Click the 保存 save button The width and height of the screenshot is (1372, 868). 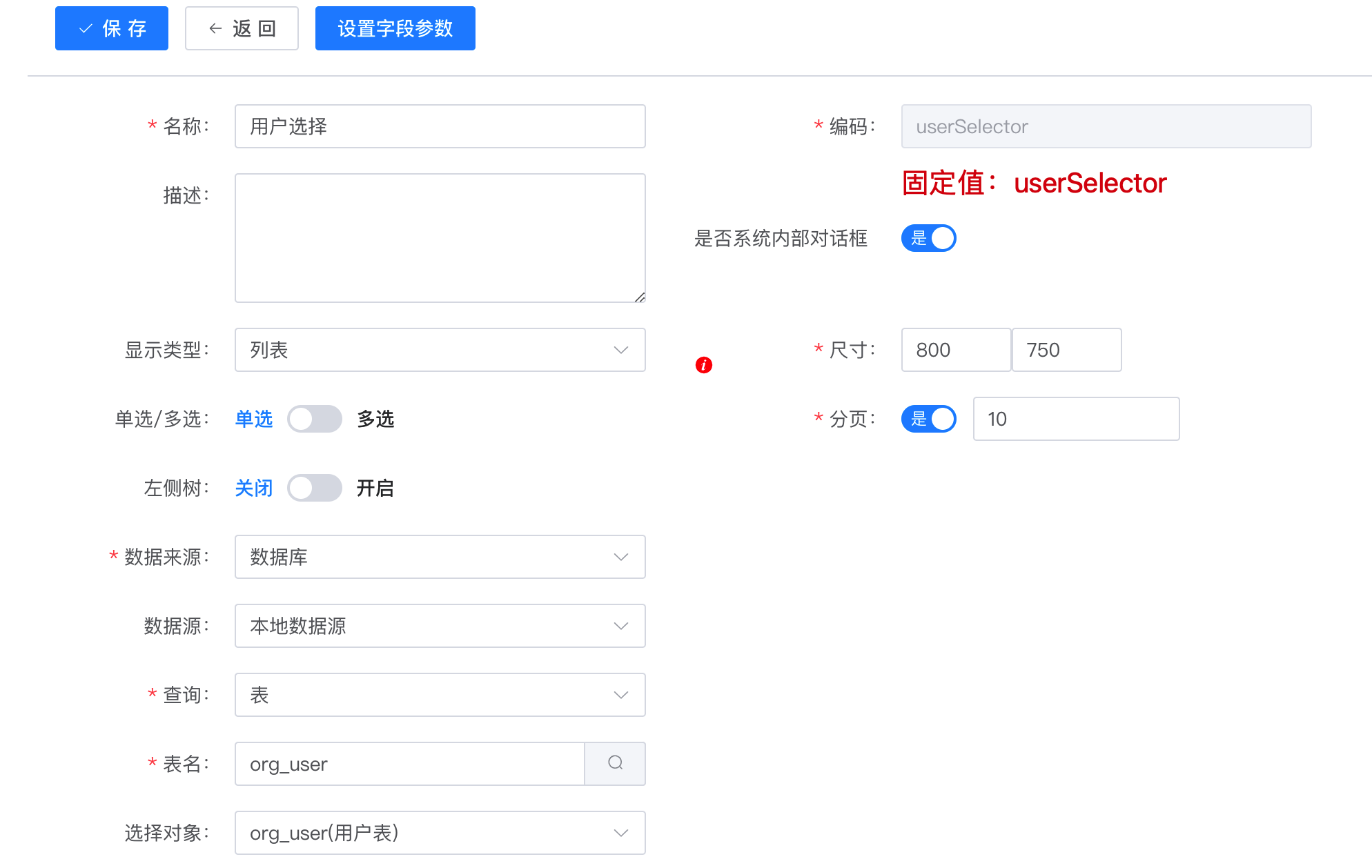coord(112,28)
